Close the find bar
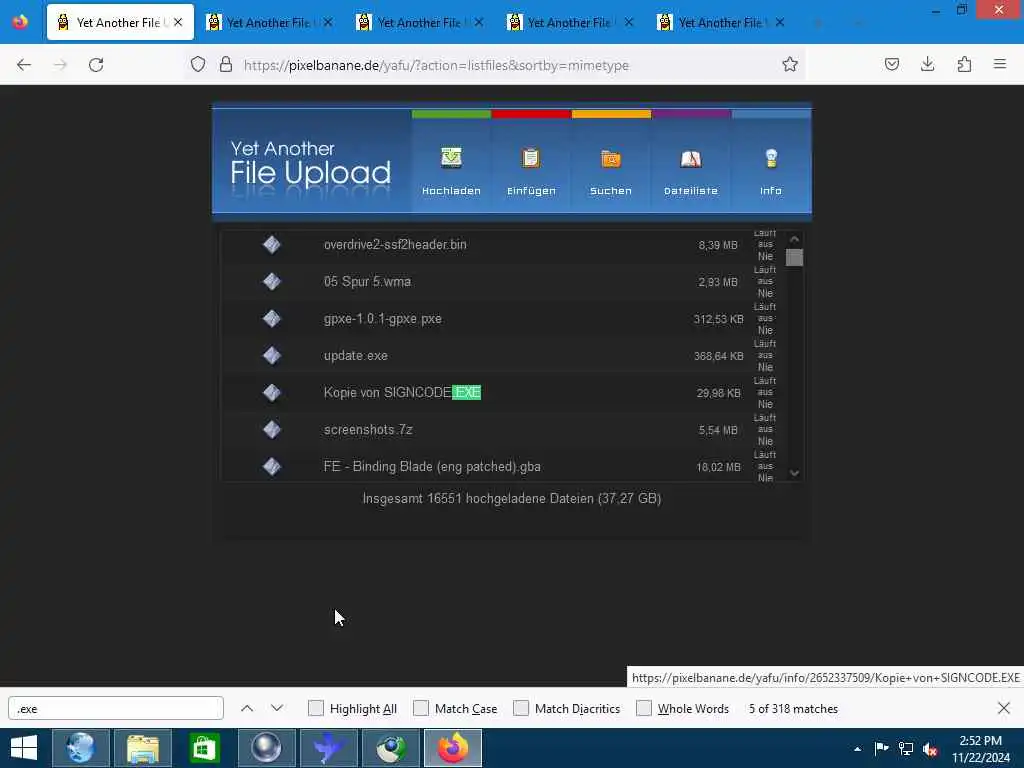Viewport: 1024px width, 768px height. coord(1004,708)
